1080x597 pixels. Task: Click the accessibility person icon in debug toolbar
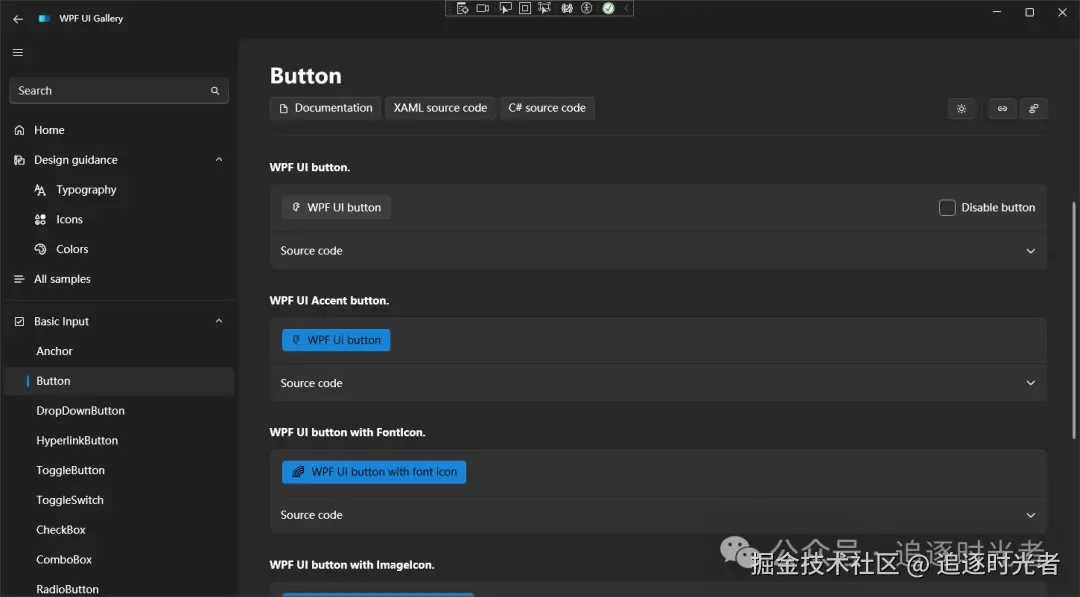587,8
